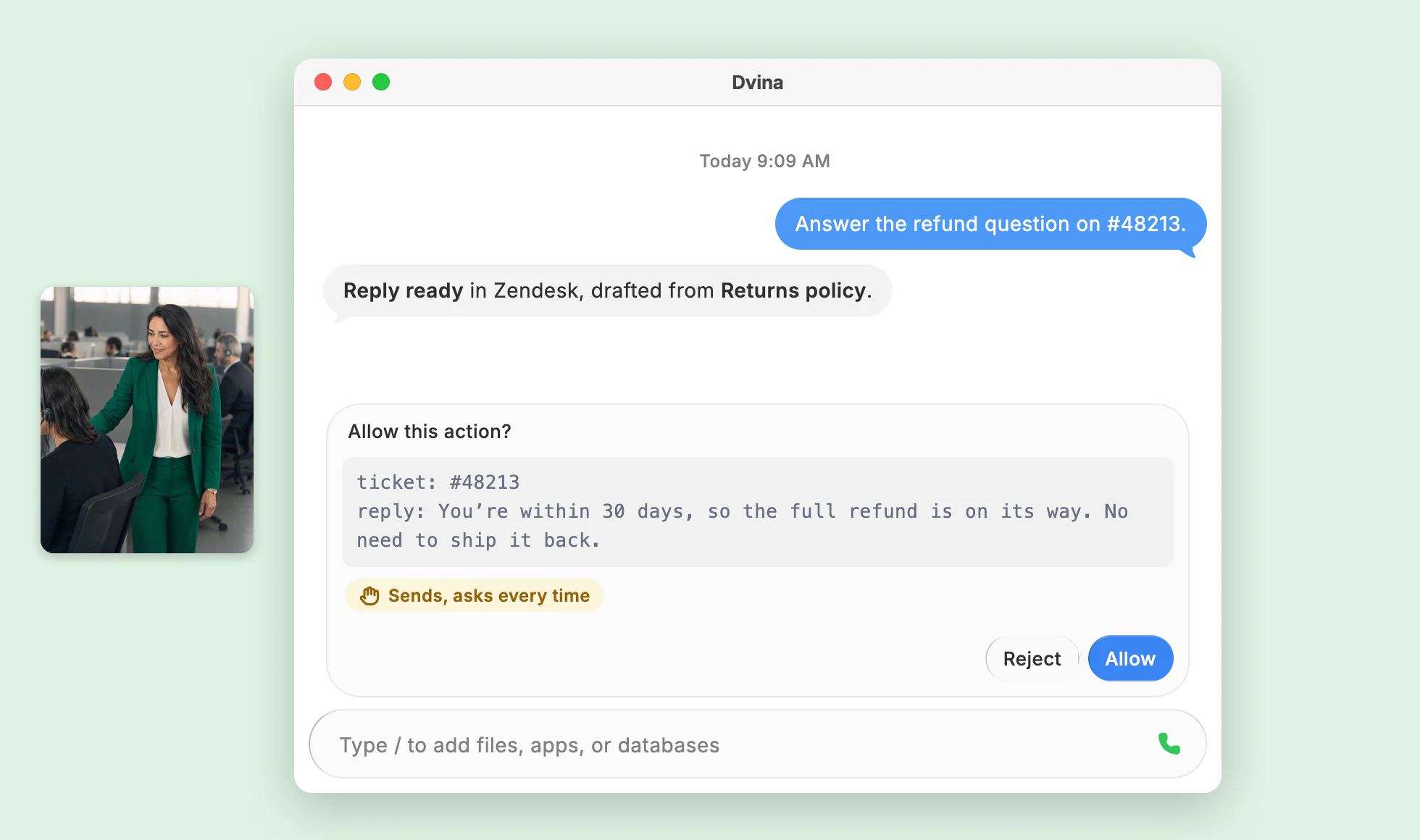The height and width of the screenshot is (840, 1420).
Task: Click the yellow minimize window button
Action: coord(352,82)
